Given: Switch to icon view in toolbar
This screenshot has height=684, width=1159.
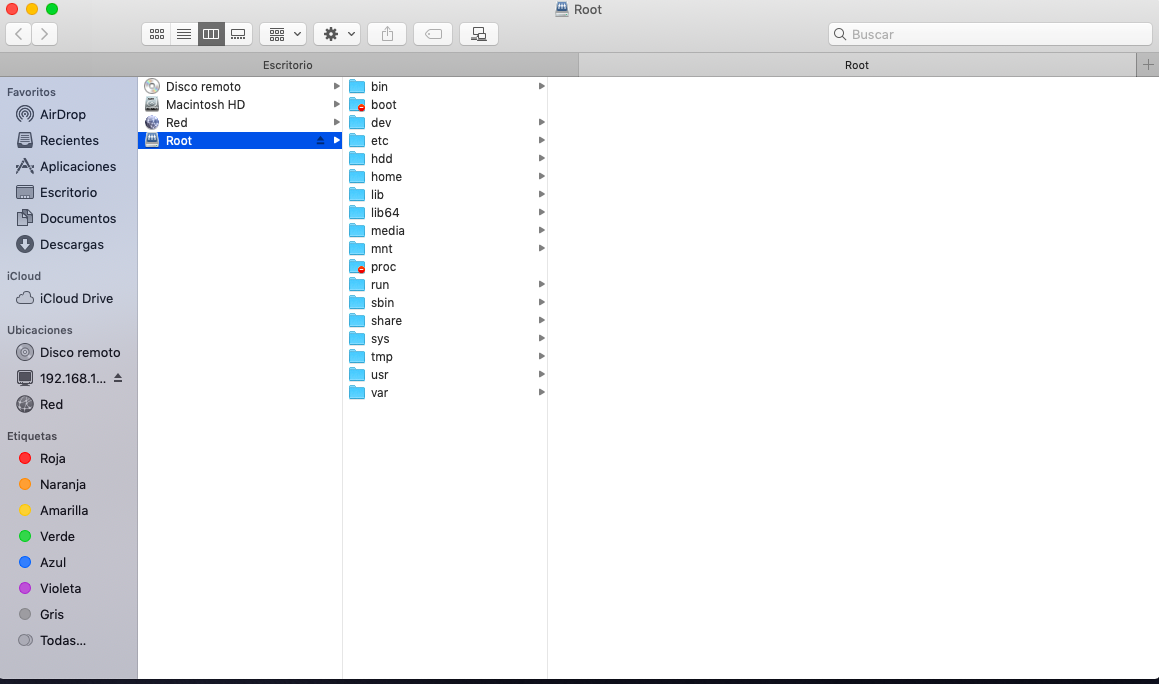Looking at the screenshot, I should click(x=157, y=34).
